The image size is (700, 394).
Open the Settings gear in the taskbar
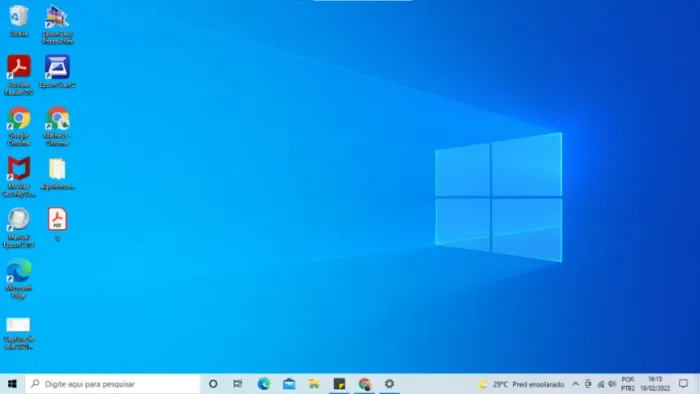[389, 384]
